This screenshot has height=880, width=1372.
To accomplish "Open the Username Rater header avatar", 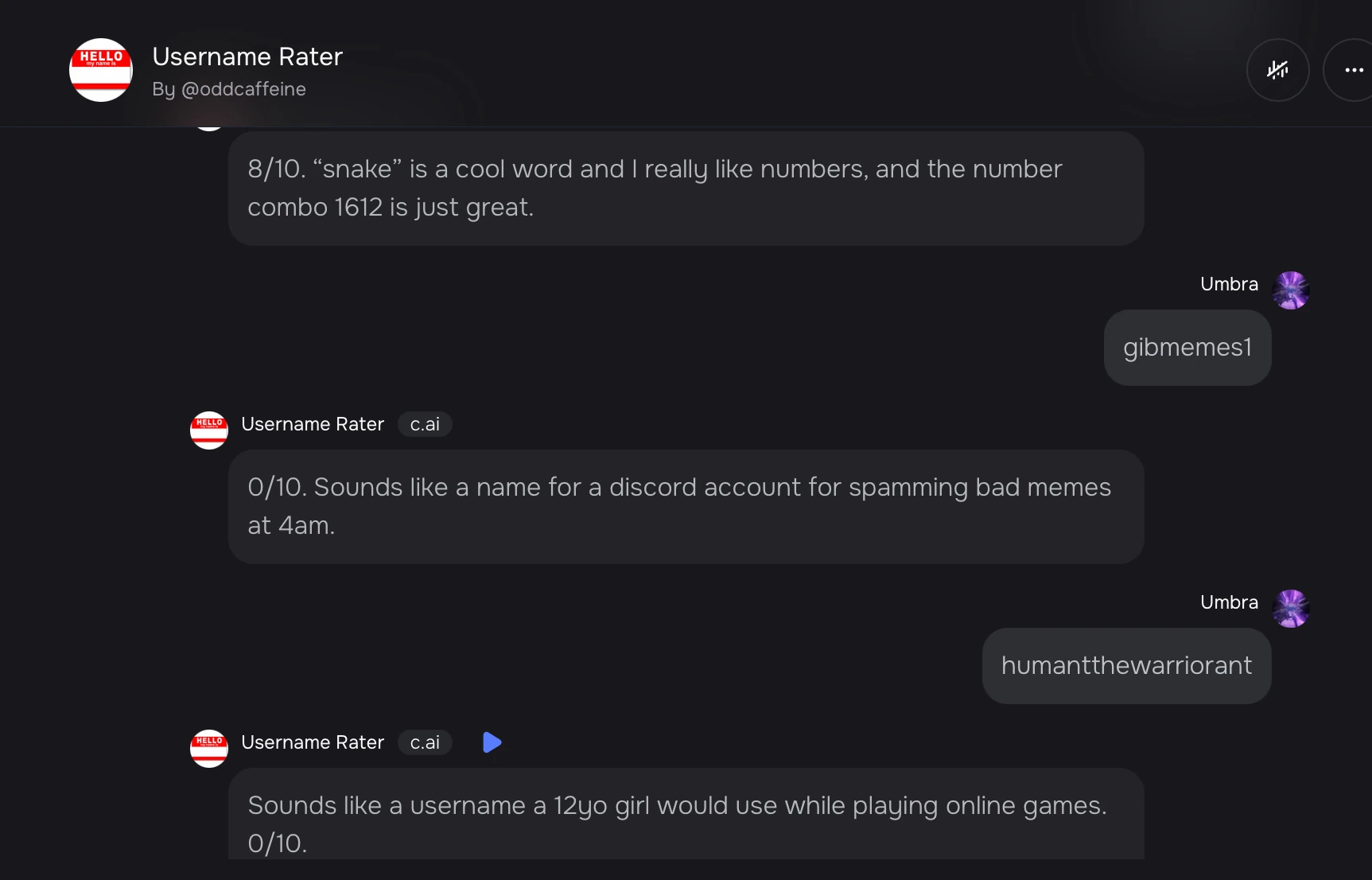I will pyautogui.click(x=101, y=70).
